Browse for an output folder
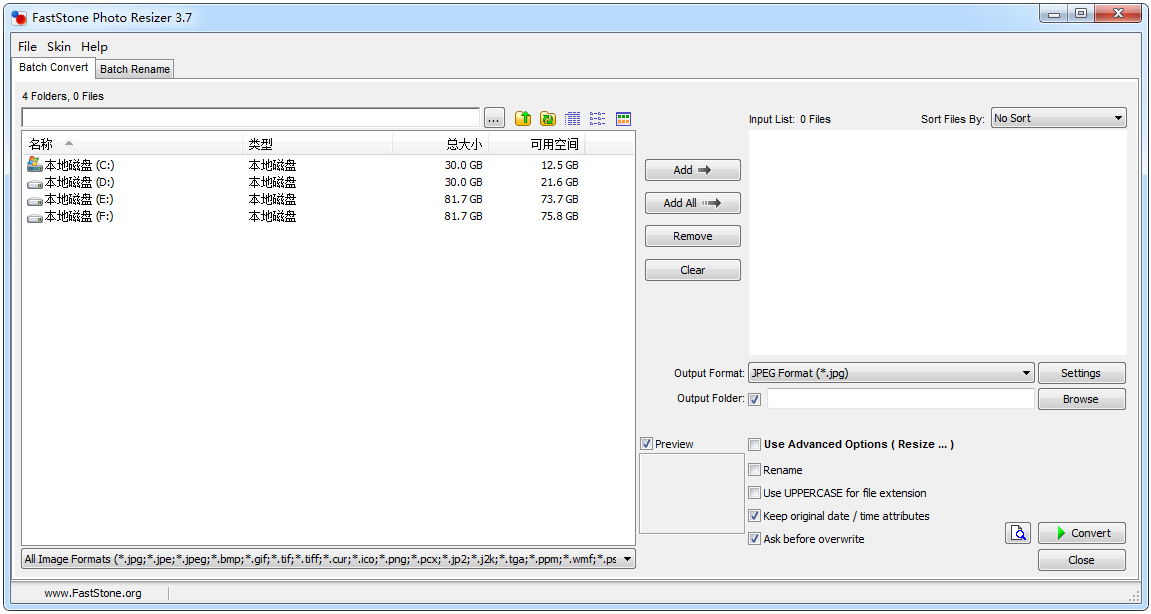 coord(1081,399)
